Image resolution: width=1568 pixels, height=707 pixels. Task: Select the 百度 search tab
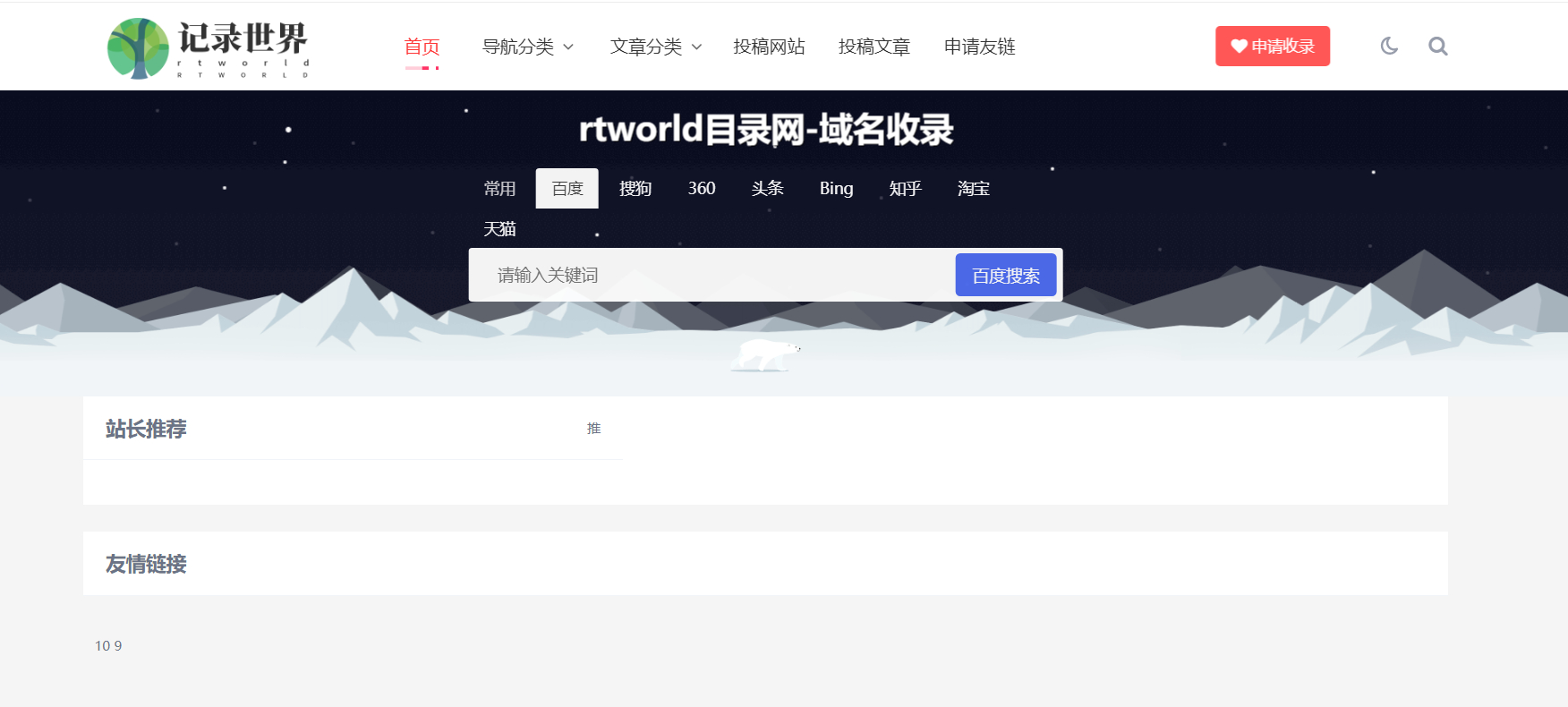coord(567,189)
